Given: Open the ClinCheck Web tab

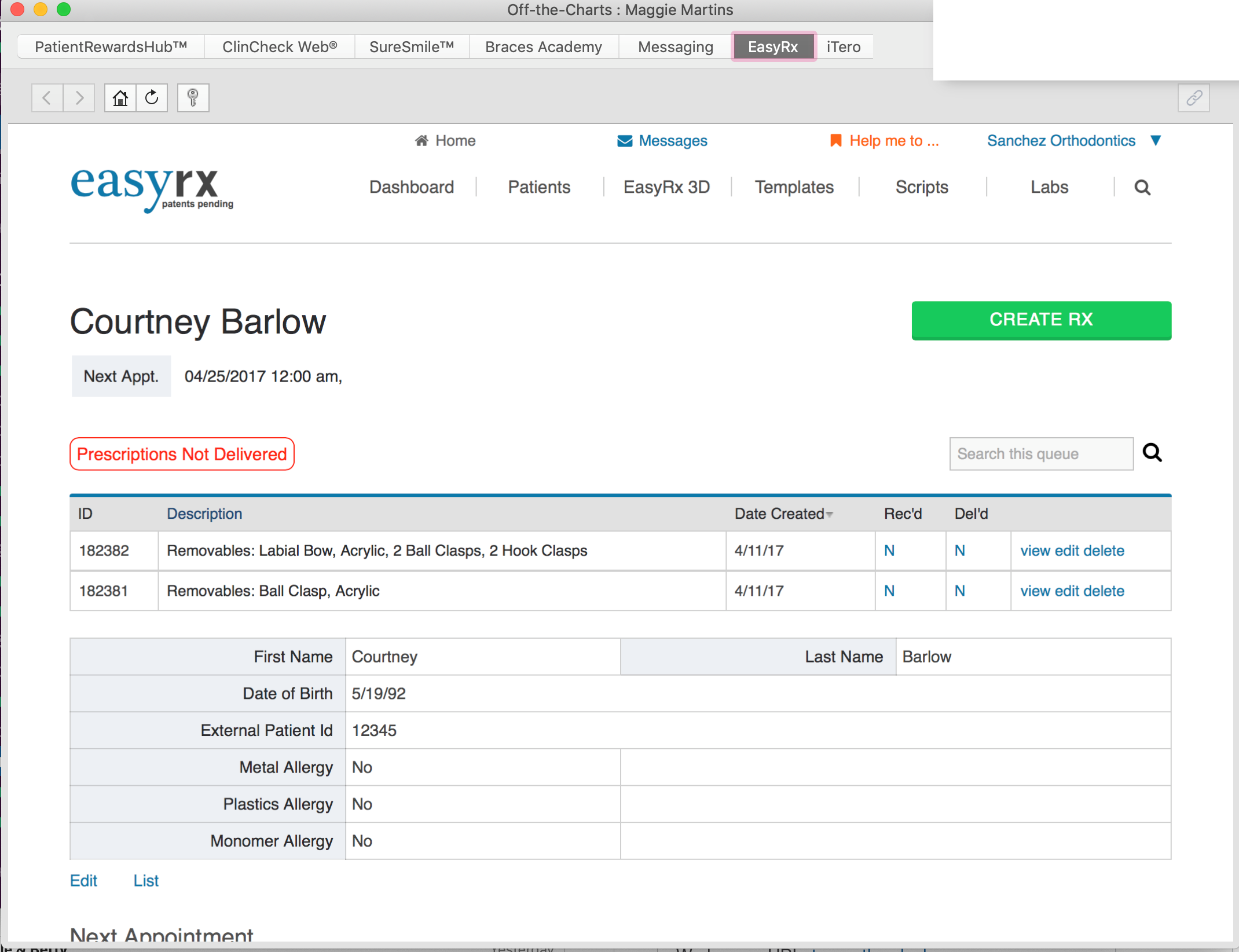Looking at the screenshot, I should [280, 47].
